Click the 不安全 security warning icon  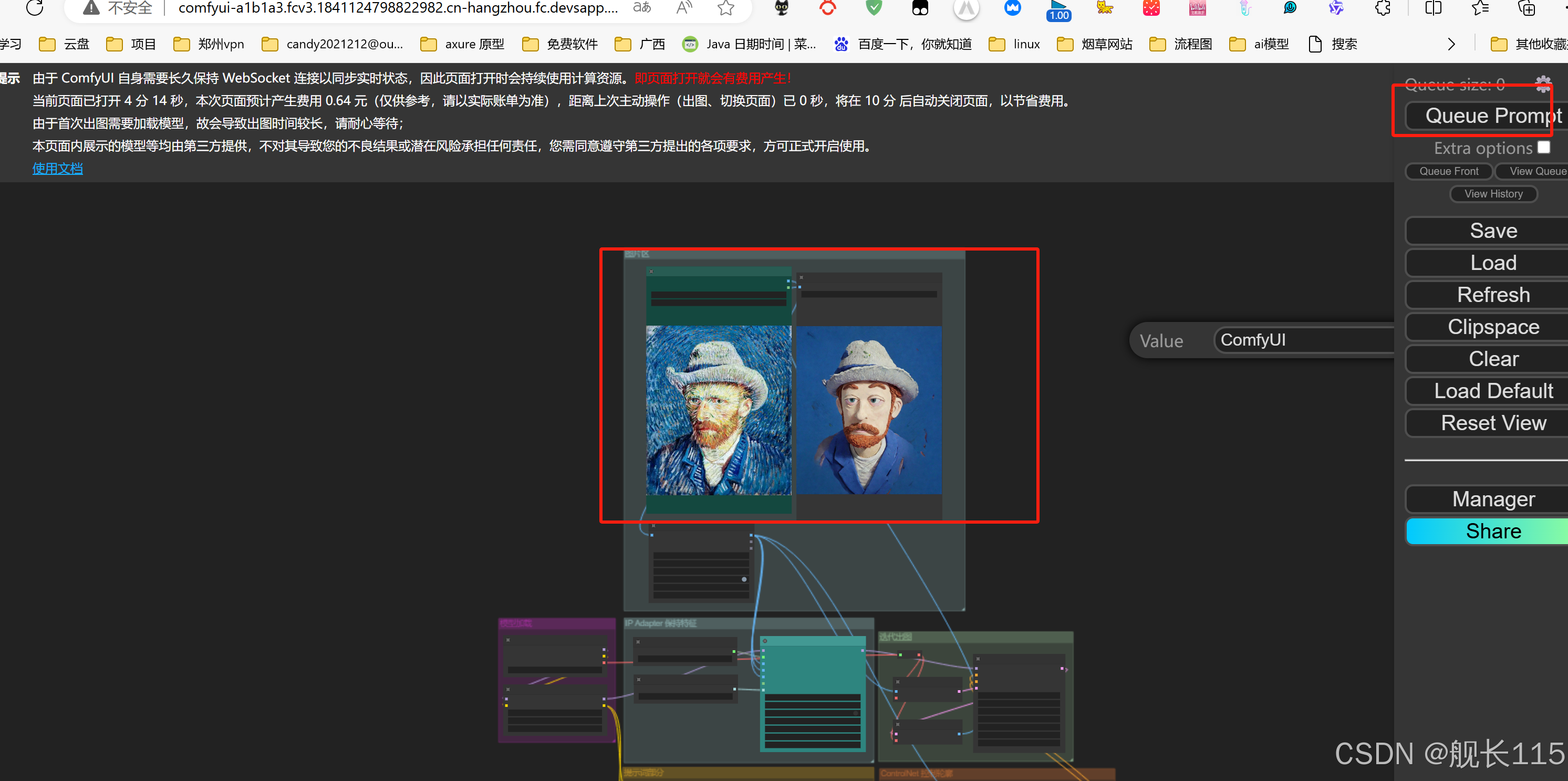point(91,8)
